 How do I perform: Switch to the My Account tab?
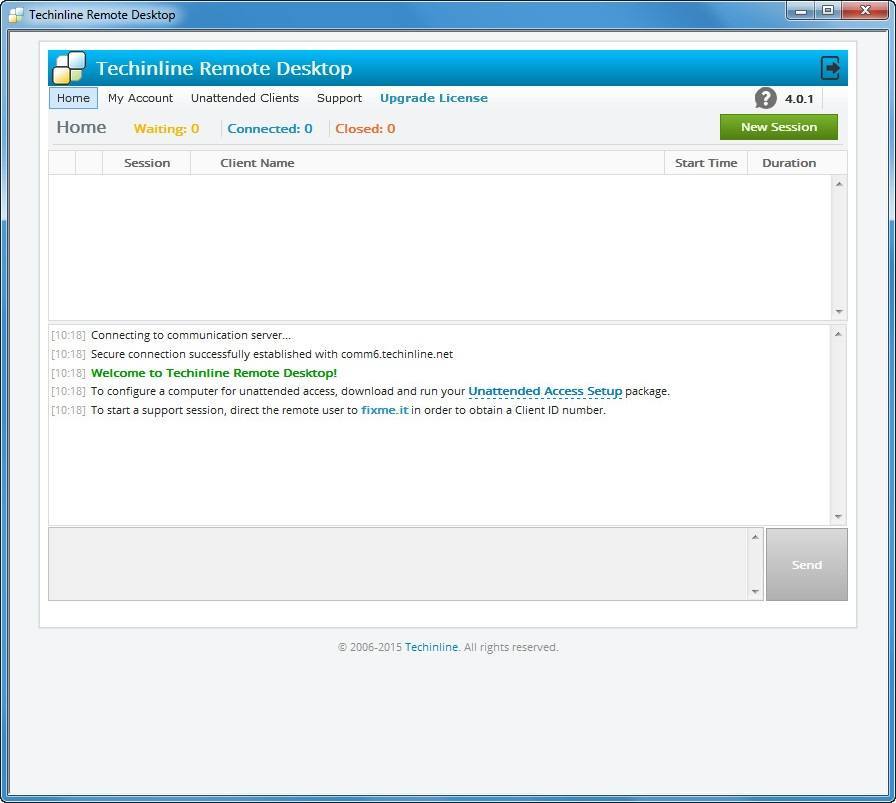(140, 98)
